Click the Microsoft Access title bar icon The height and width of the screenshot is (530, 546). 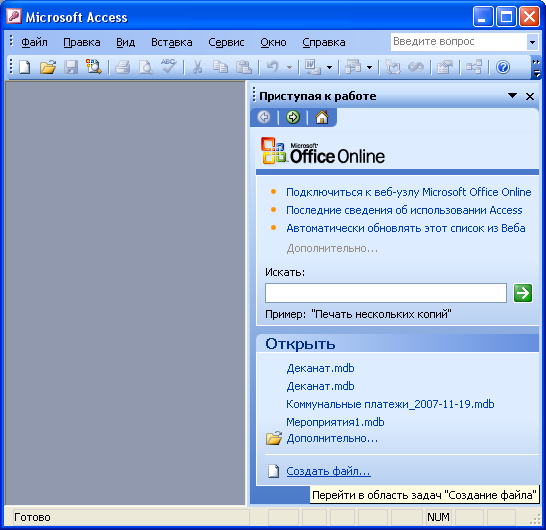(x=14, y=16)
